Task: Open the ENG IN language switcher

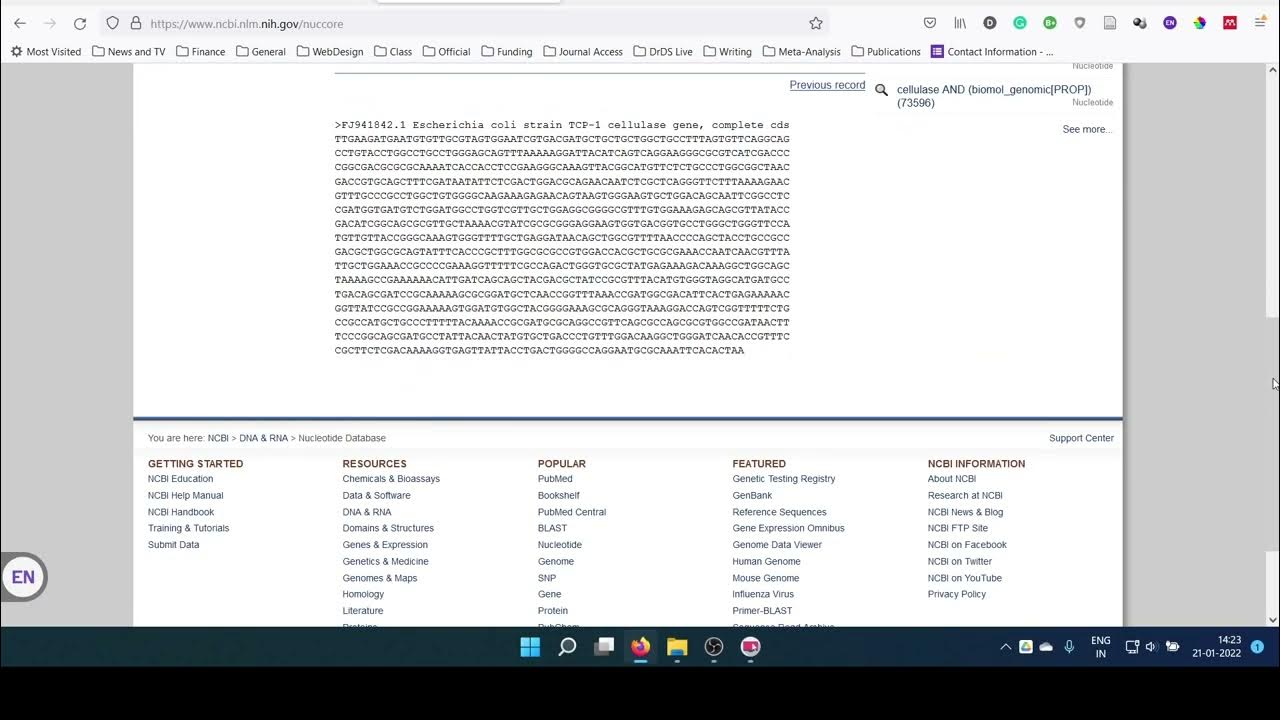Action: click(x=1100, y=647)
